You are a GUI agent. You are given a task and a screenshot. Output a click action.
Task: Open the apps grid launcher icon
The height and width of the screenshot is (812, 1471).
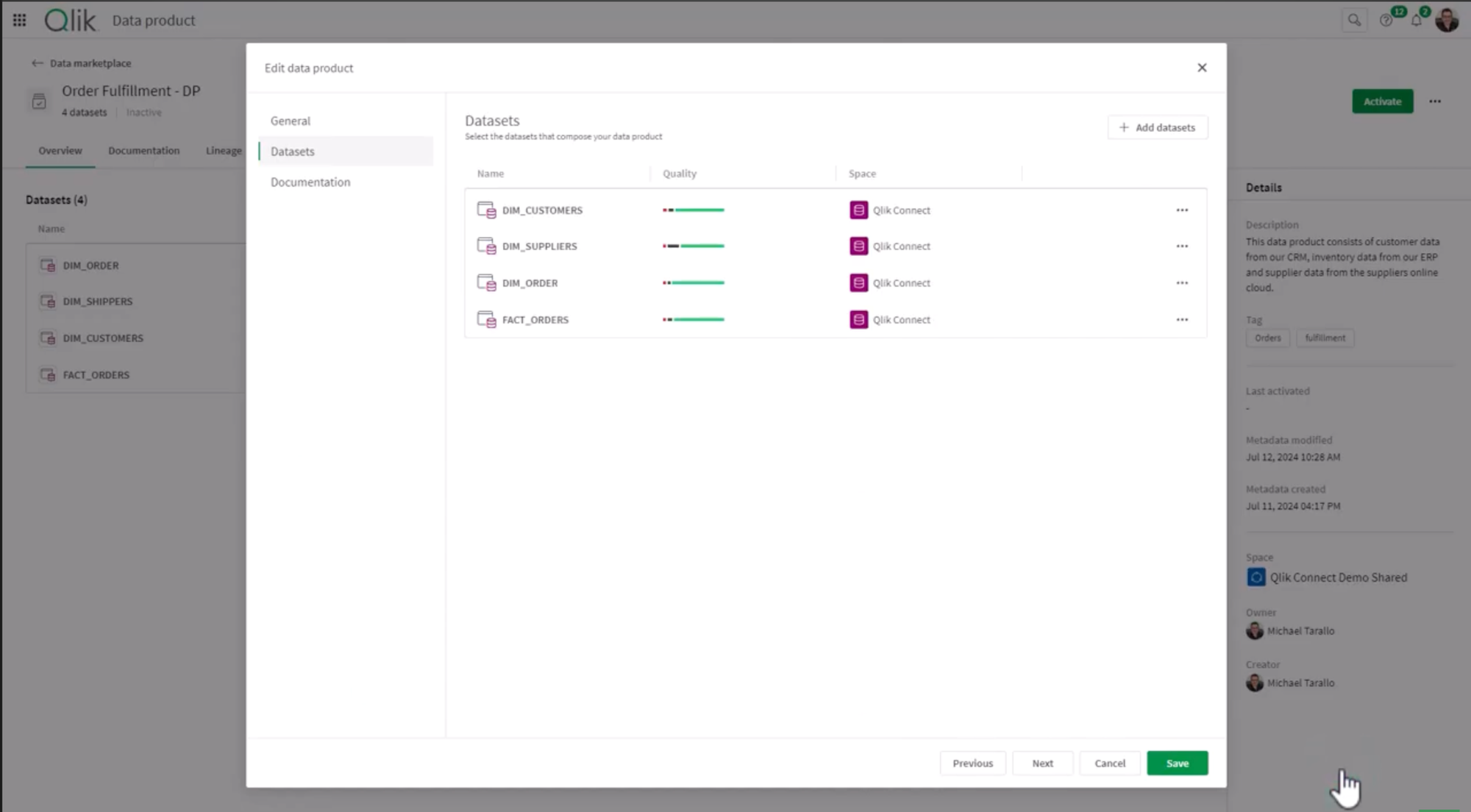pos(20,21)
